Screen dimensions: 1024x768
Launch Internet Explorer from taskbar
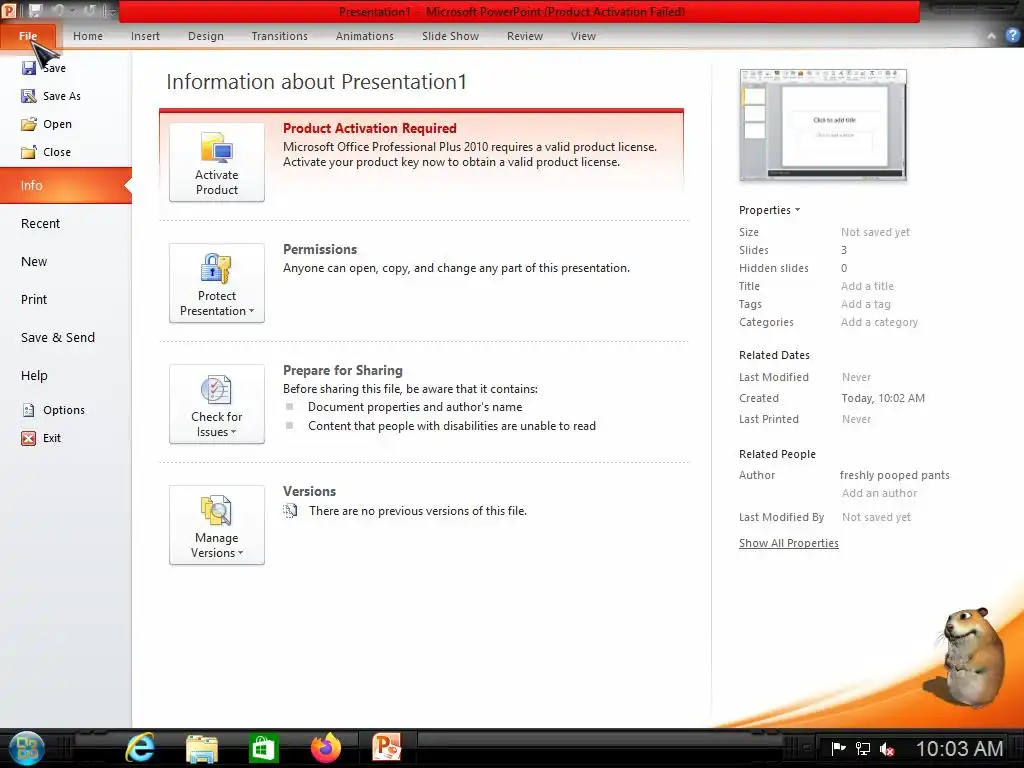coord(140,748)
